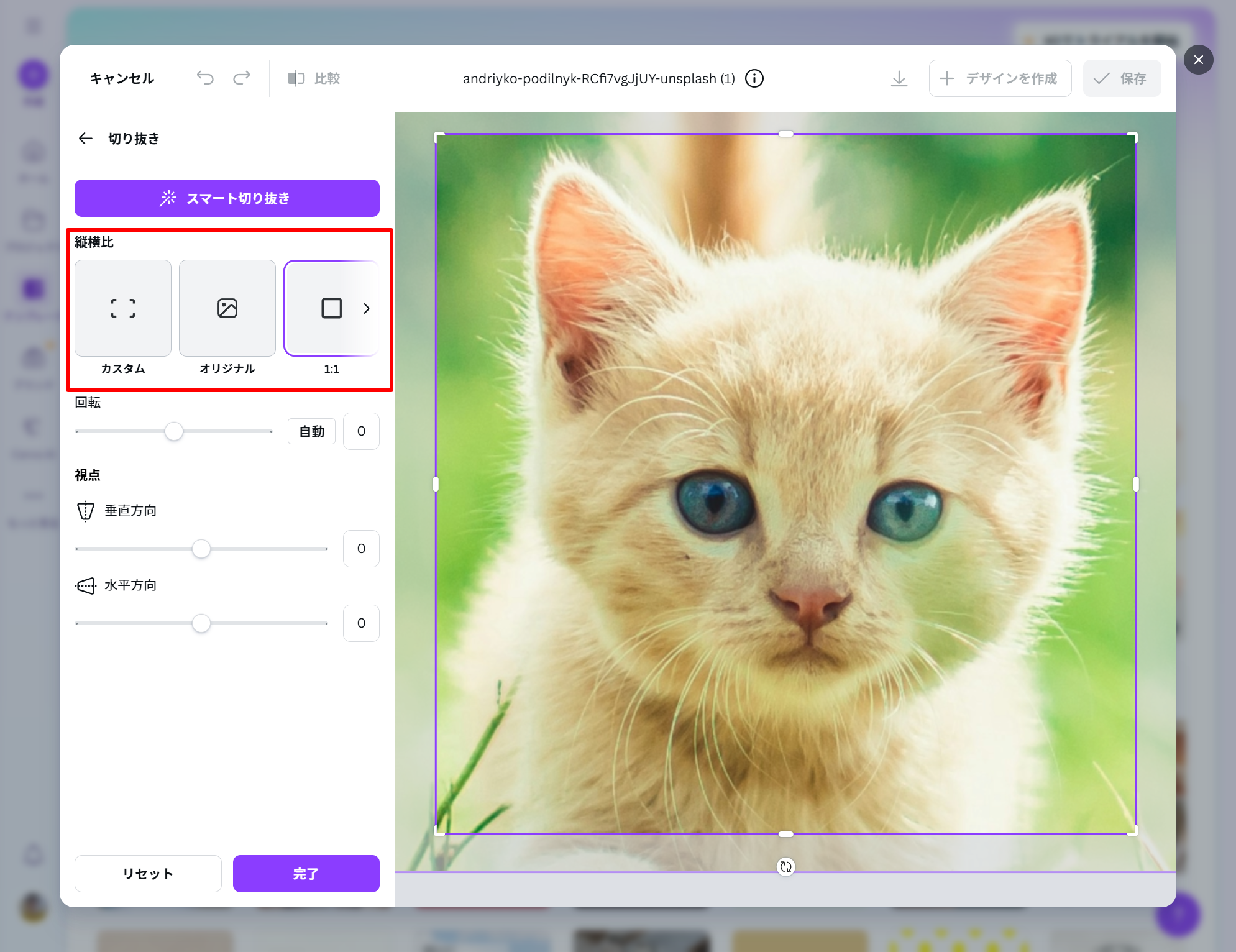Click キャンセル in the top bar

click(x=122, y=78)
